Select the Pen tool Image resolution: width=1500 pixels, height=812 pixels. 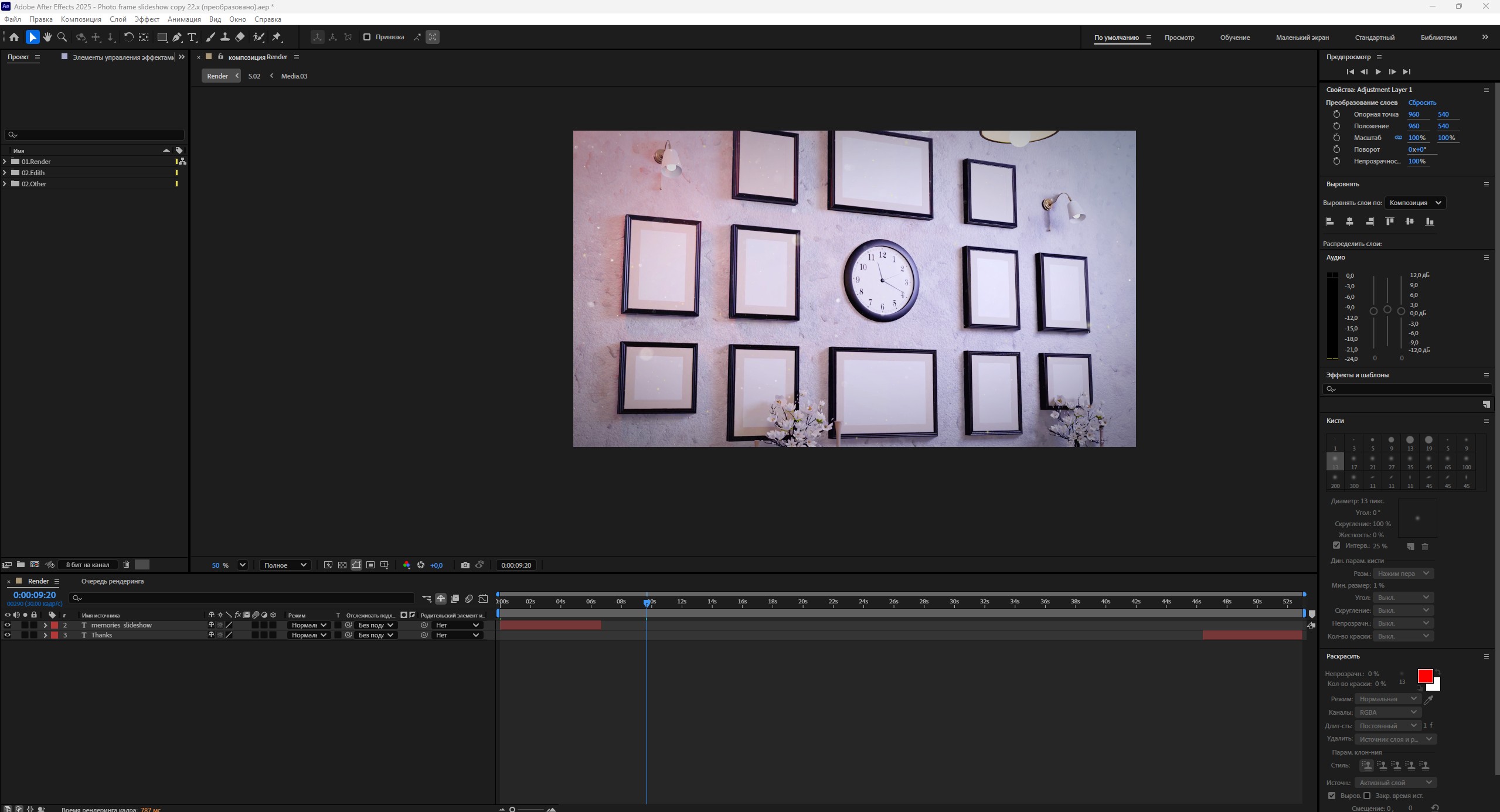177,37
